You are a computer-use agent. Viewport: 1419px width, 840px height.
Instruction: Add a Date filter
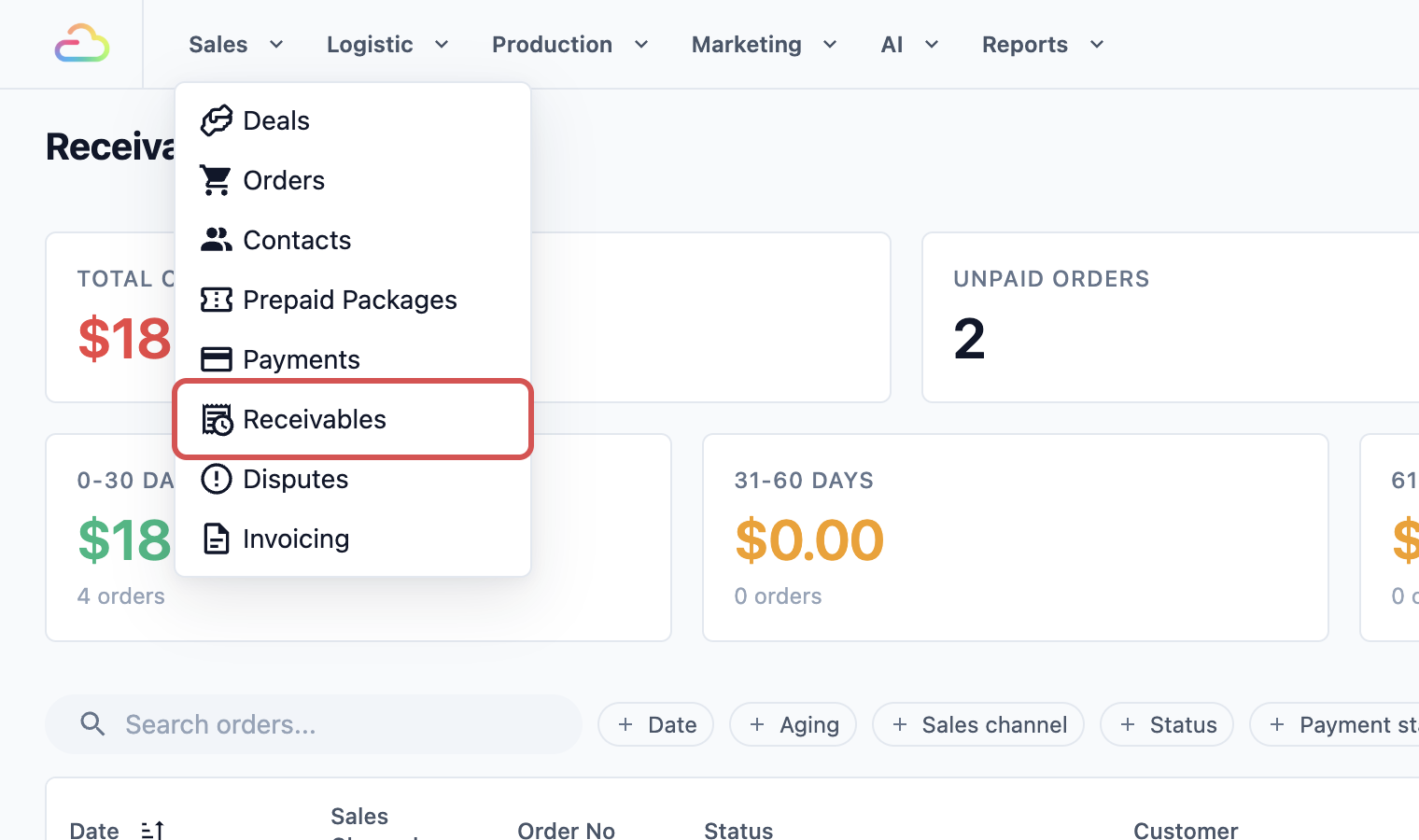(656, 724)
